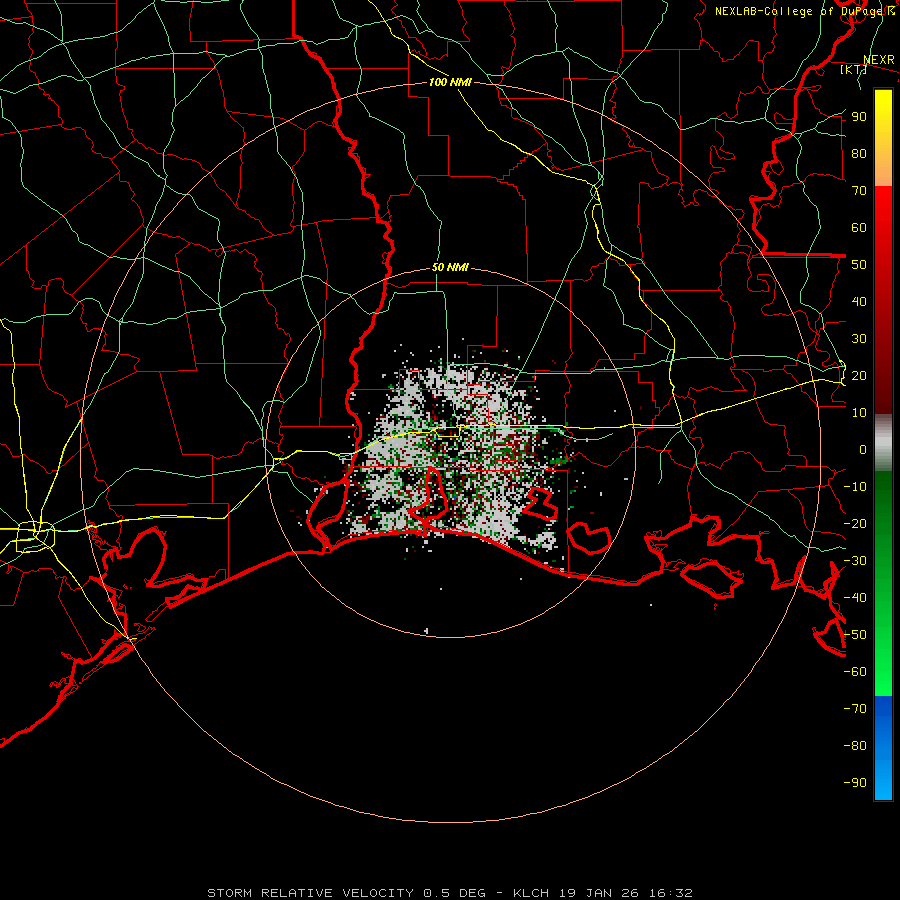Select the -80 value on velocity scale
This screenshot has height=900, width=900.
(855, 746)
